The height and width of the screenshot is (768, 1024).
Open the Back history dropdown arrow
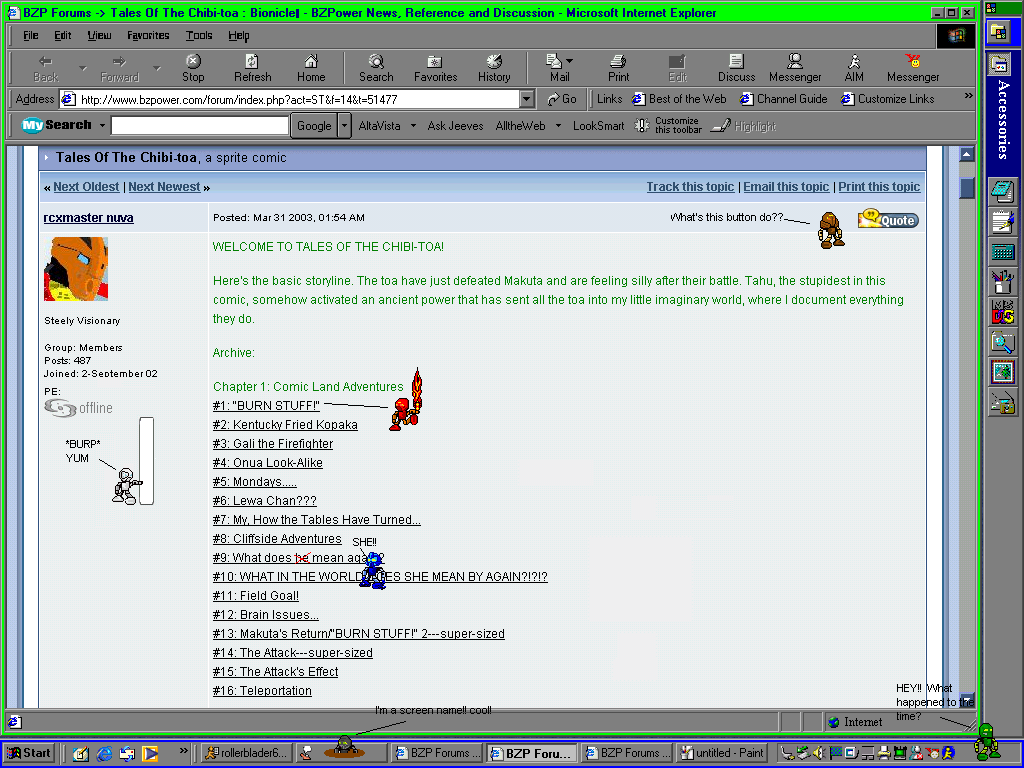click(x=82, y=67)
